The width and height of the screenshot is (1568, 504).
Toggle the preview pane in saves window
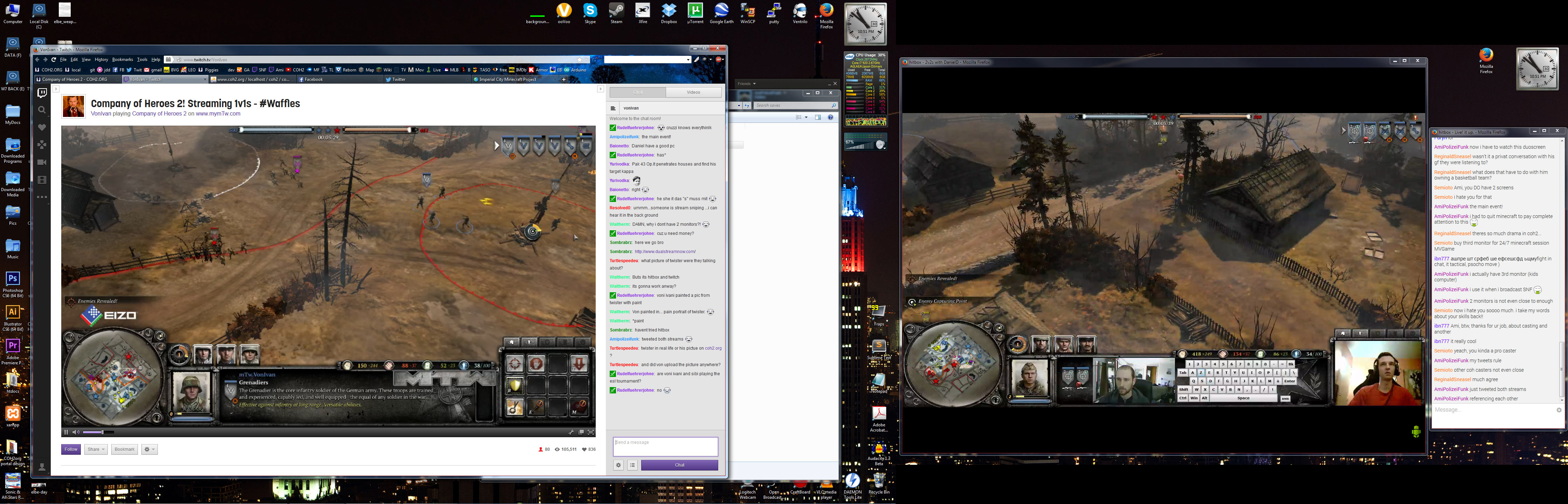[818, 117]
